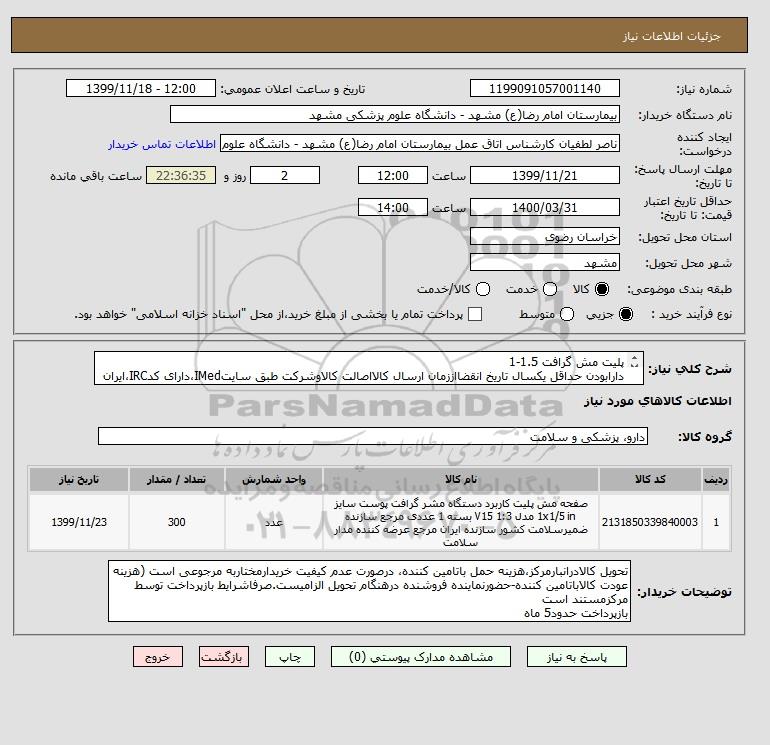The width and height of the screenshot is (770, 745).
Task: Click the deadline time field 12:00
Action: [393, 175]
